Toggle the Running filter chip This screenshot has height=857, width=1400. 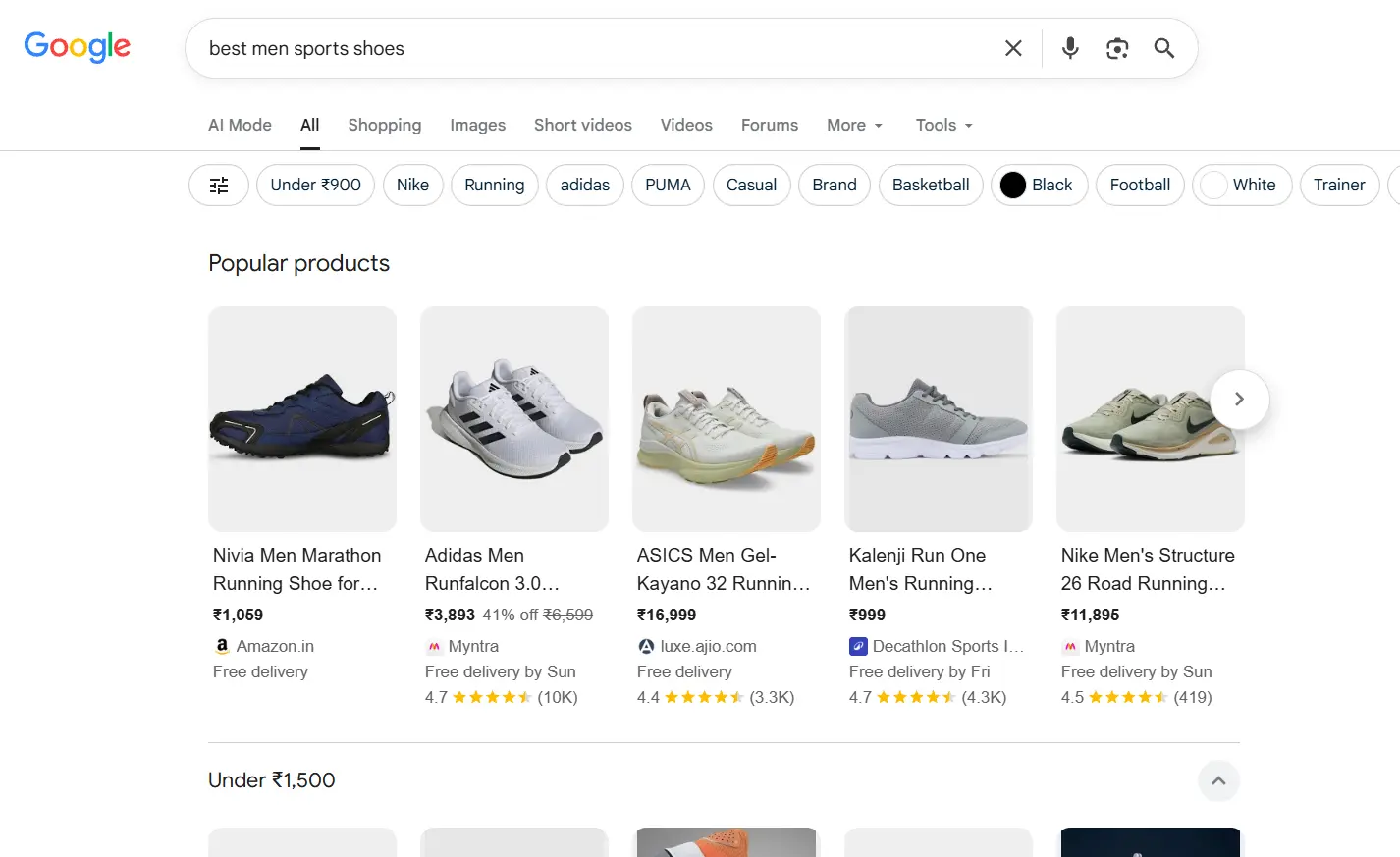coord(495,185)
